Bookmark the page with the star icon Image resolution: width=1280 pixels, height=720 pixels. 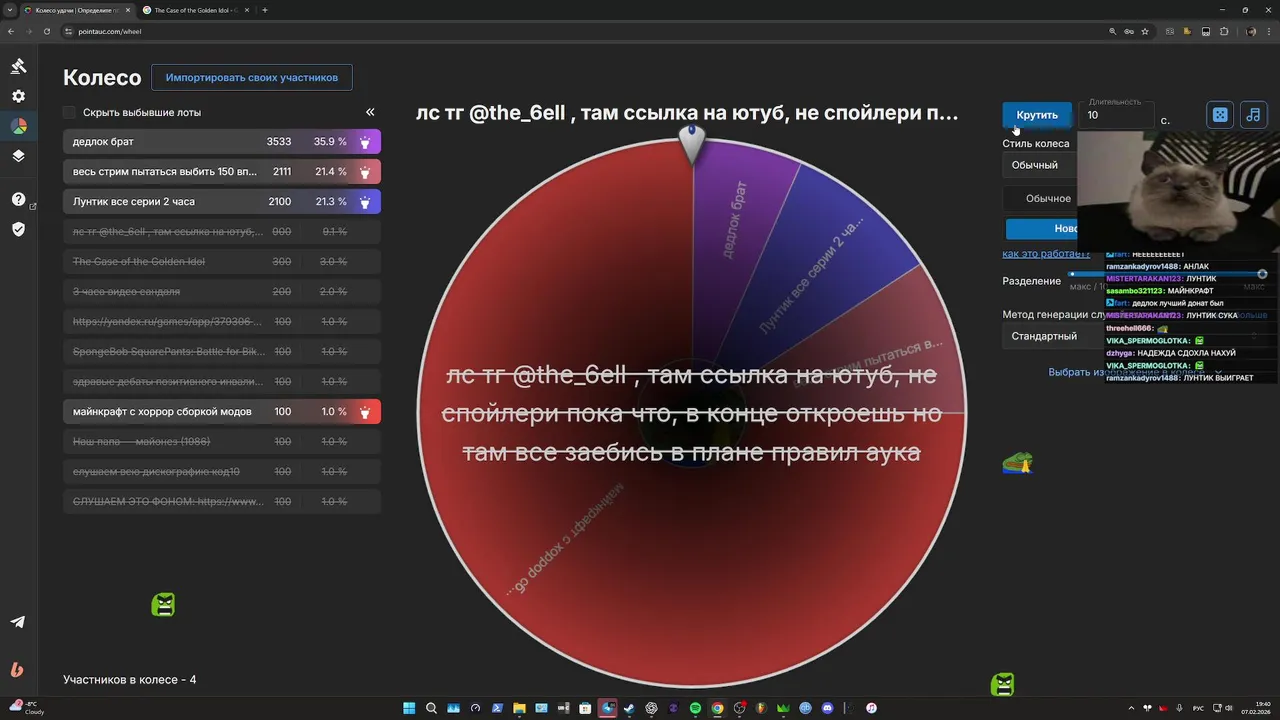point(1145,31)
